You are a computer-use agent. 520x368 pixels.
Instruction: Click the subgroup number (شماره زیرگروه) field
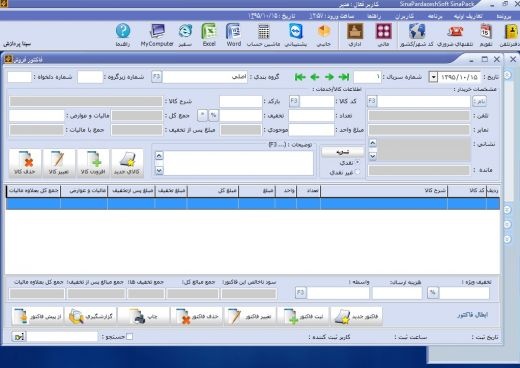(90, 77)
